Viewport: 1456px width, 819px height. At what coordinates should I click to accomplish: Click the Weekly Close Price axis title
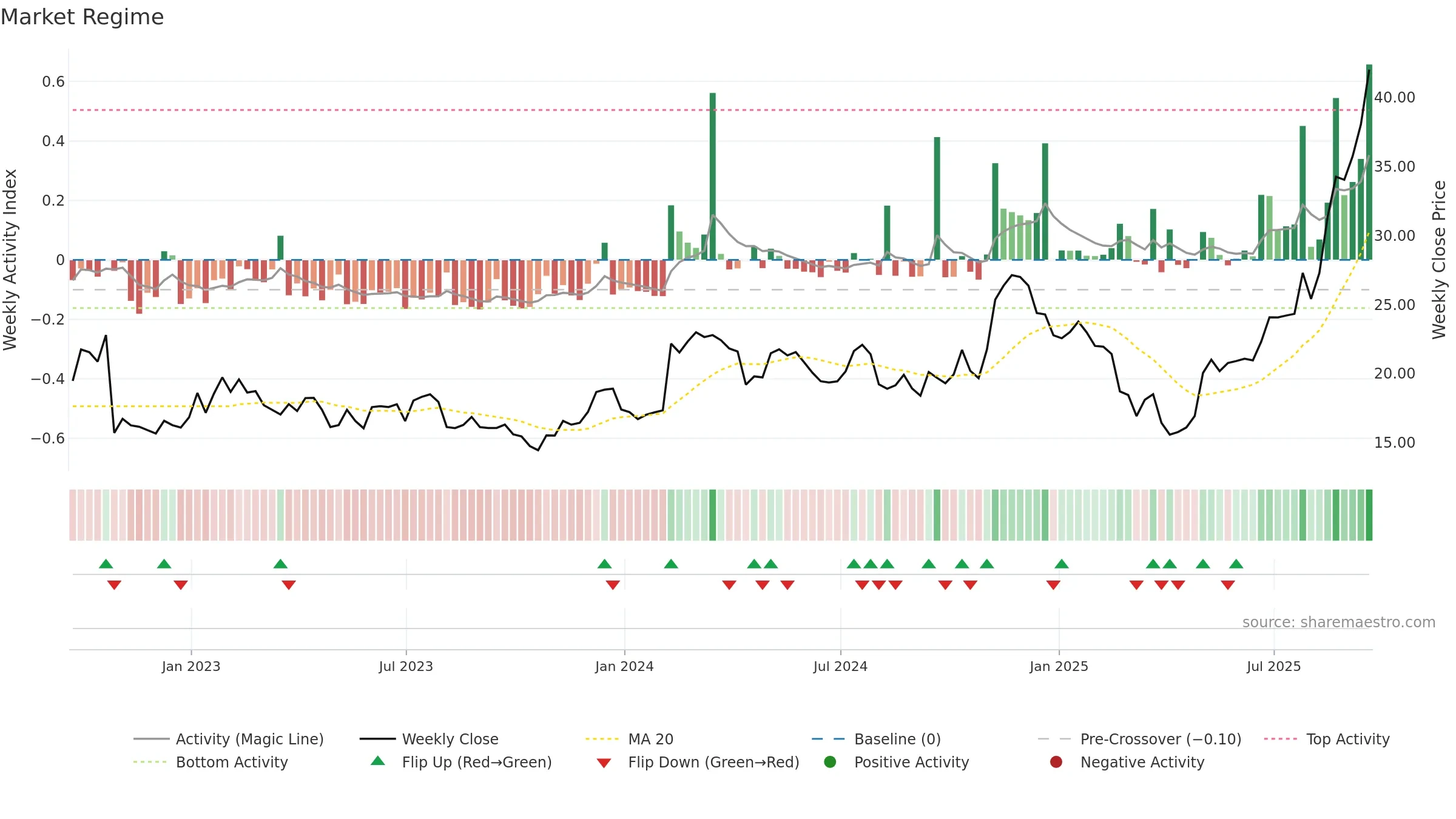pos(1439,260)
